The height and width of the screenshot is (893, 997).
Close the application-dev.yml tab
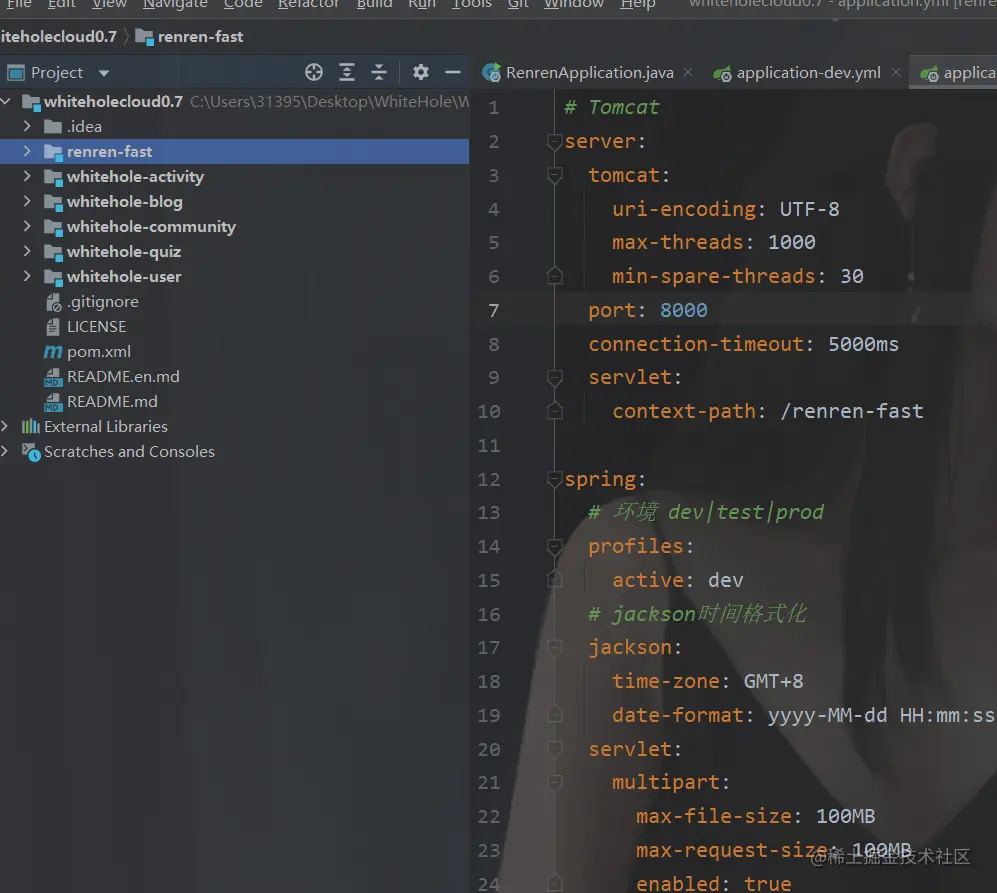coord(896,73)
